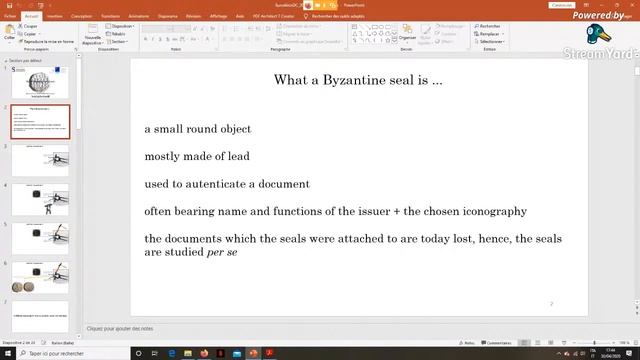This screenshot has width=640, height=360.
Task: Click the font color button
Action: click(x=207, y=39)
